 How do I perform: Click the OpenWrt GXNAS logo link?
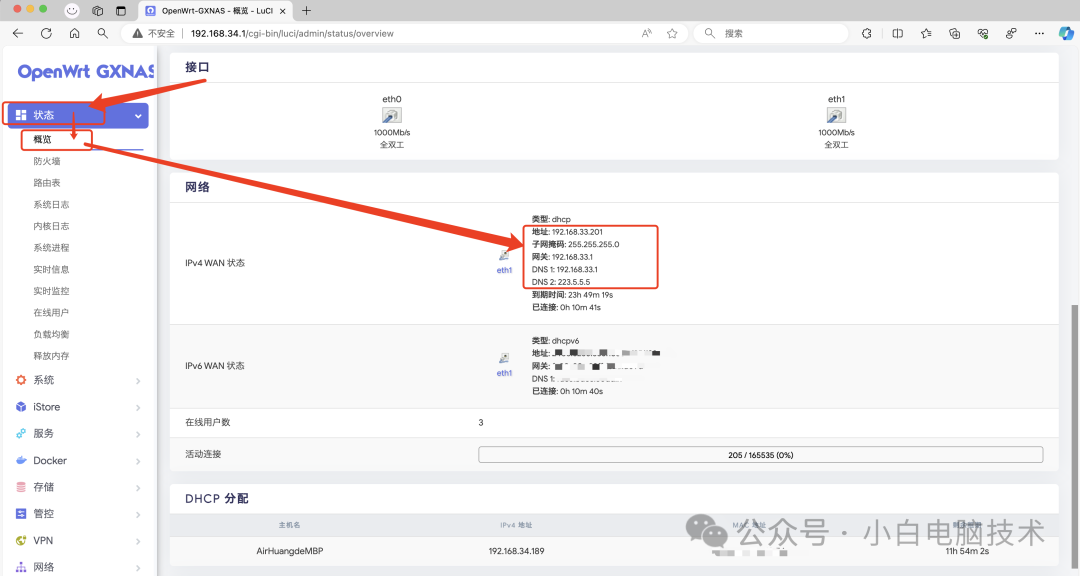click(86, 72)
